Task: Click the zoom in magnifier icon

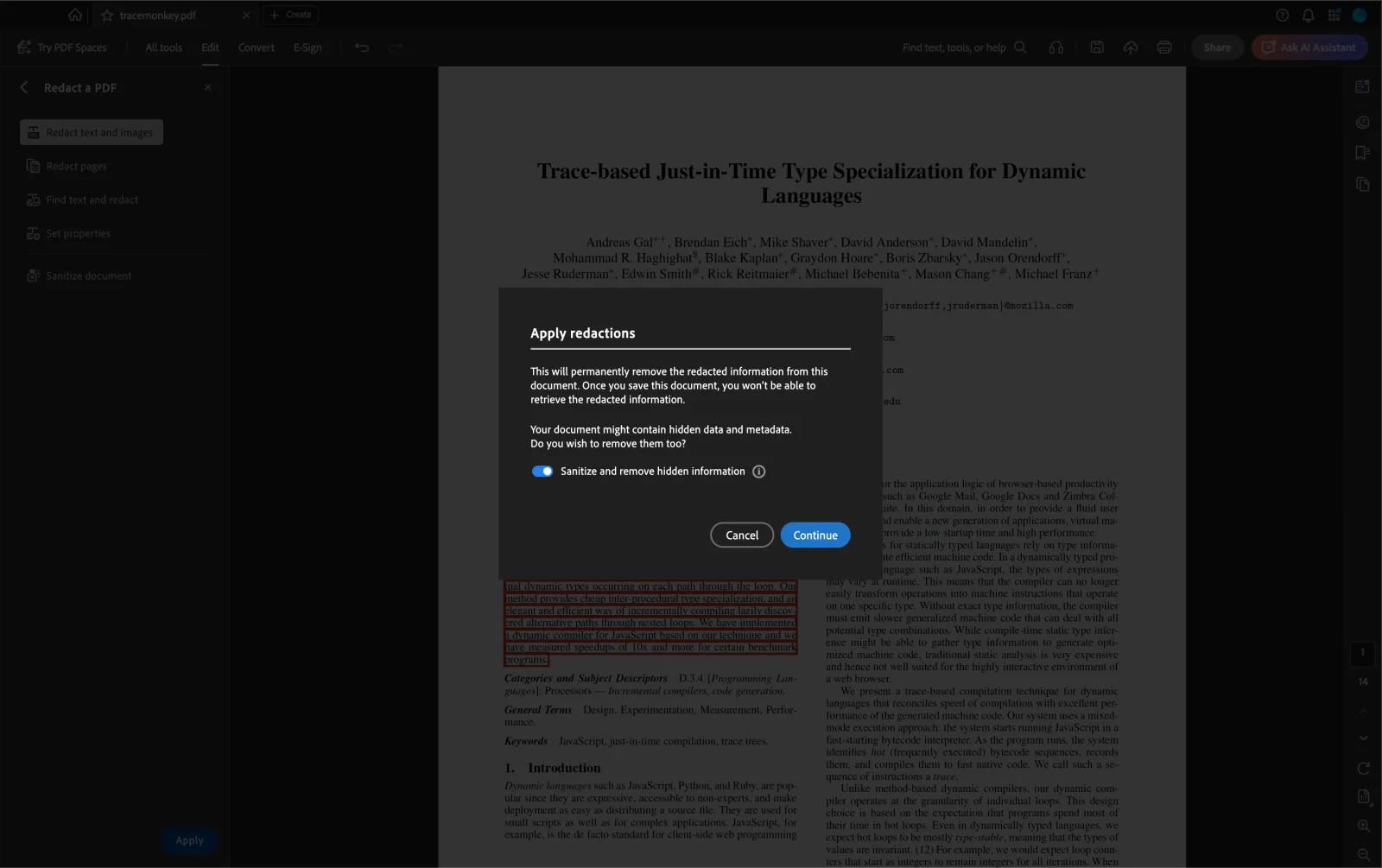Action: [x=1363, y=826]
